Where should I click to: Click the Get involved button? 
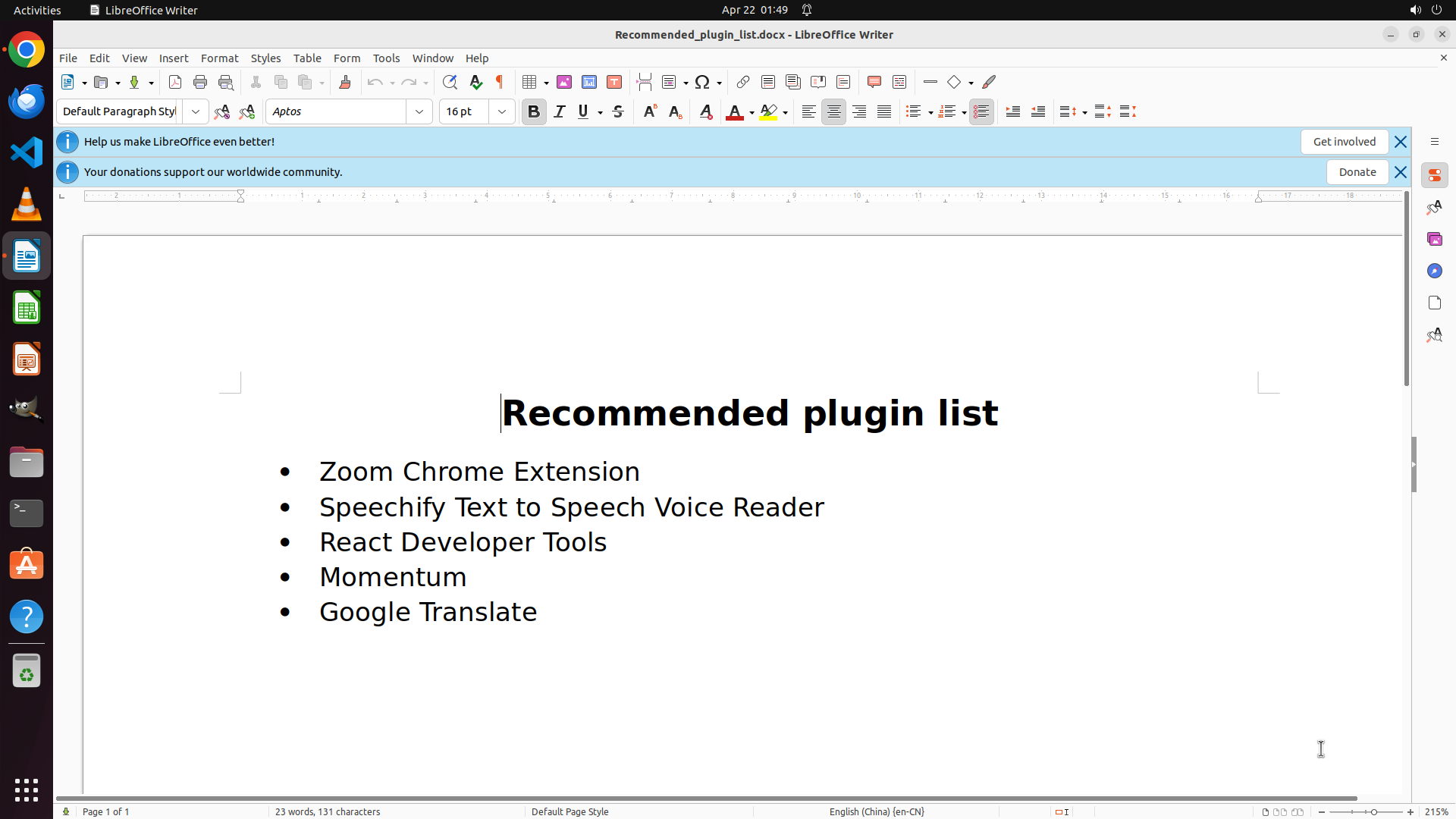point(1344,142)
